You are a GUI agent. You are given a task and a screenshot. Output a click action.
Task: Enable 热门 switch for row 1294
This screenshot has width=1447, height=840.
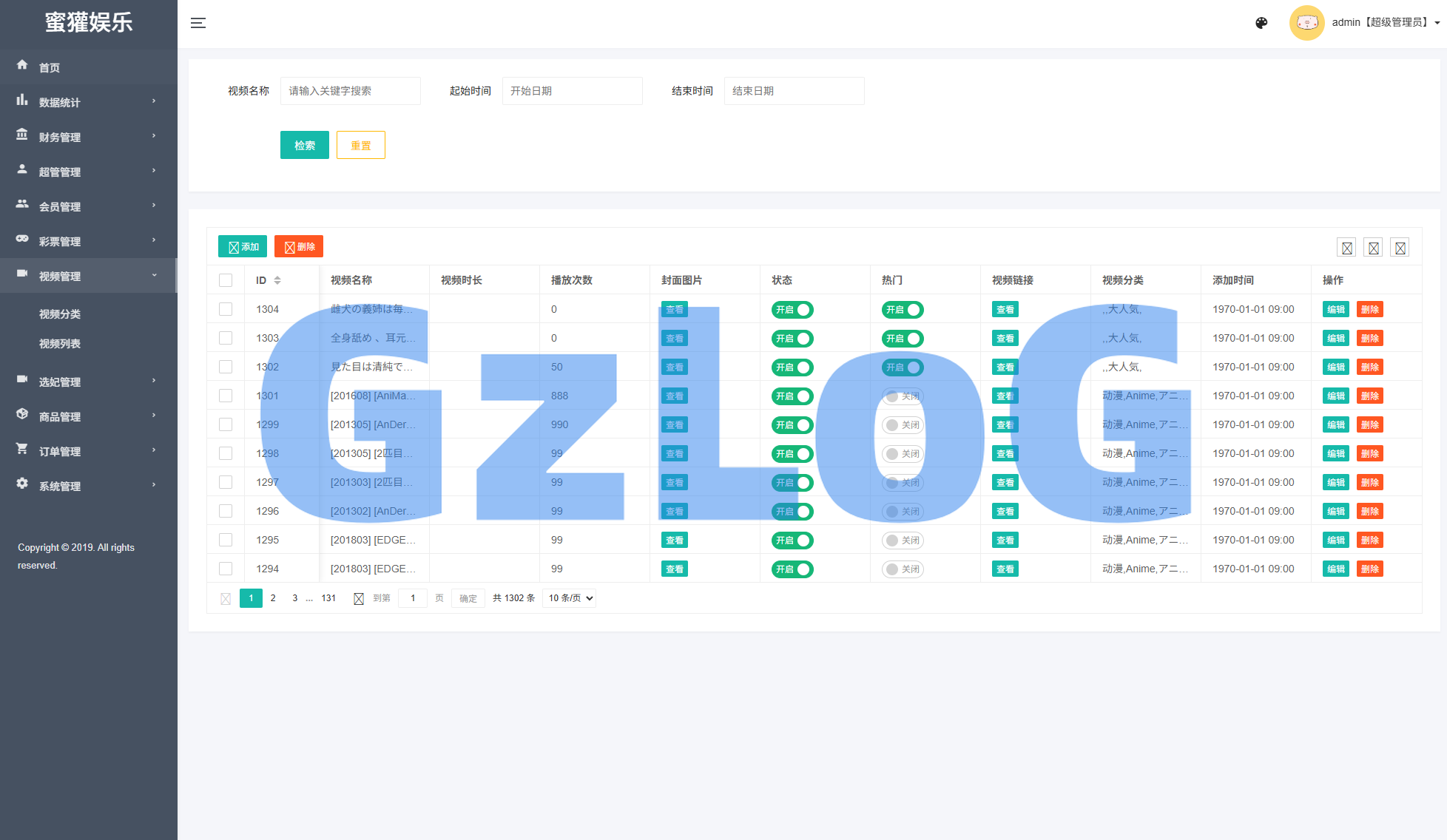(902, 569)
